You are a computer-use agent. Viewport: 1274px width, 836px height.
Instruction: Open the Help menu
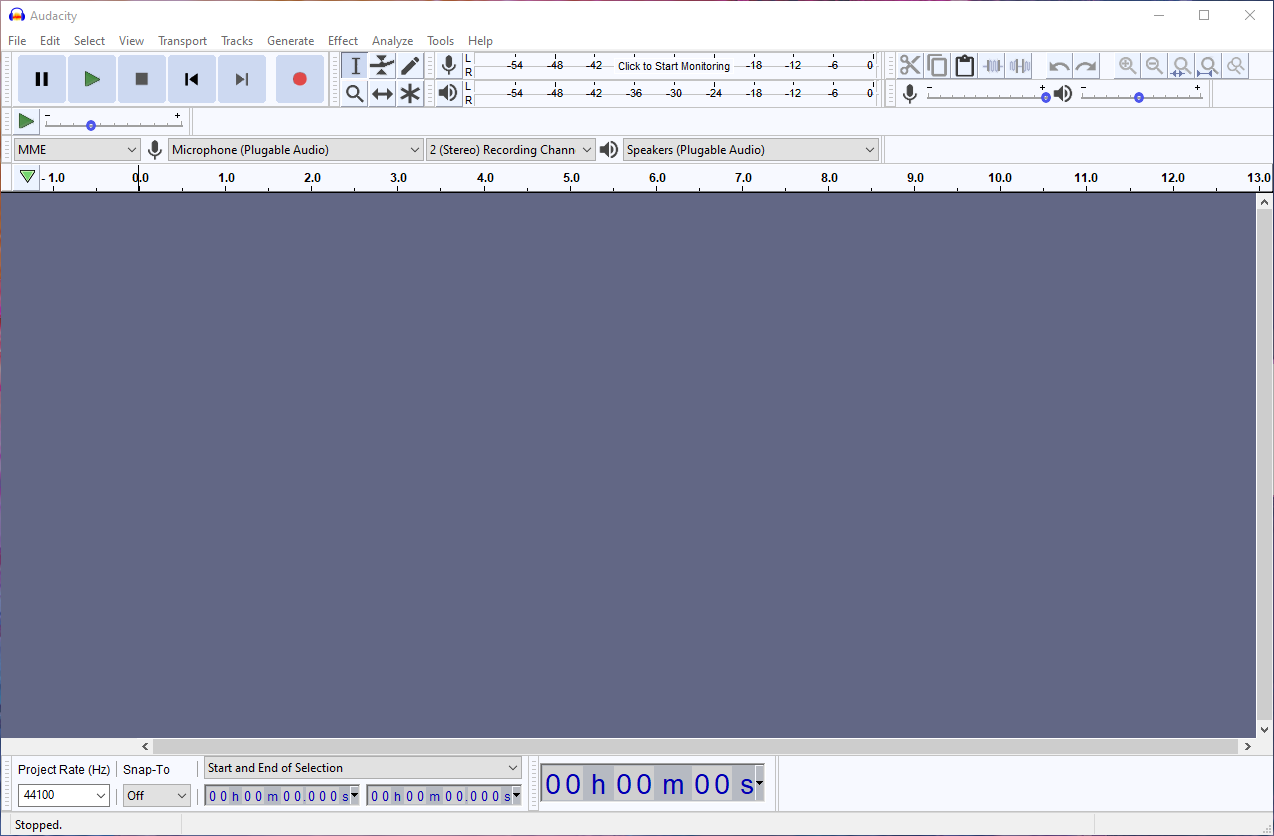point(480,41)
